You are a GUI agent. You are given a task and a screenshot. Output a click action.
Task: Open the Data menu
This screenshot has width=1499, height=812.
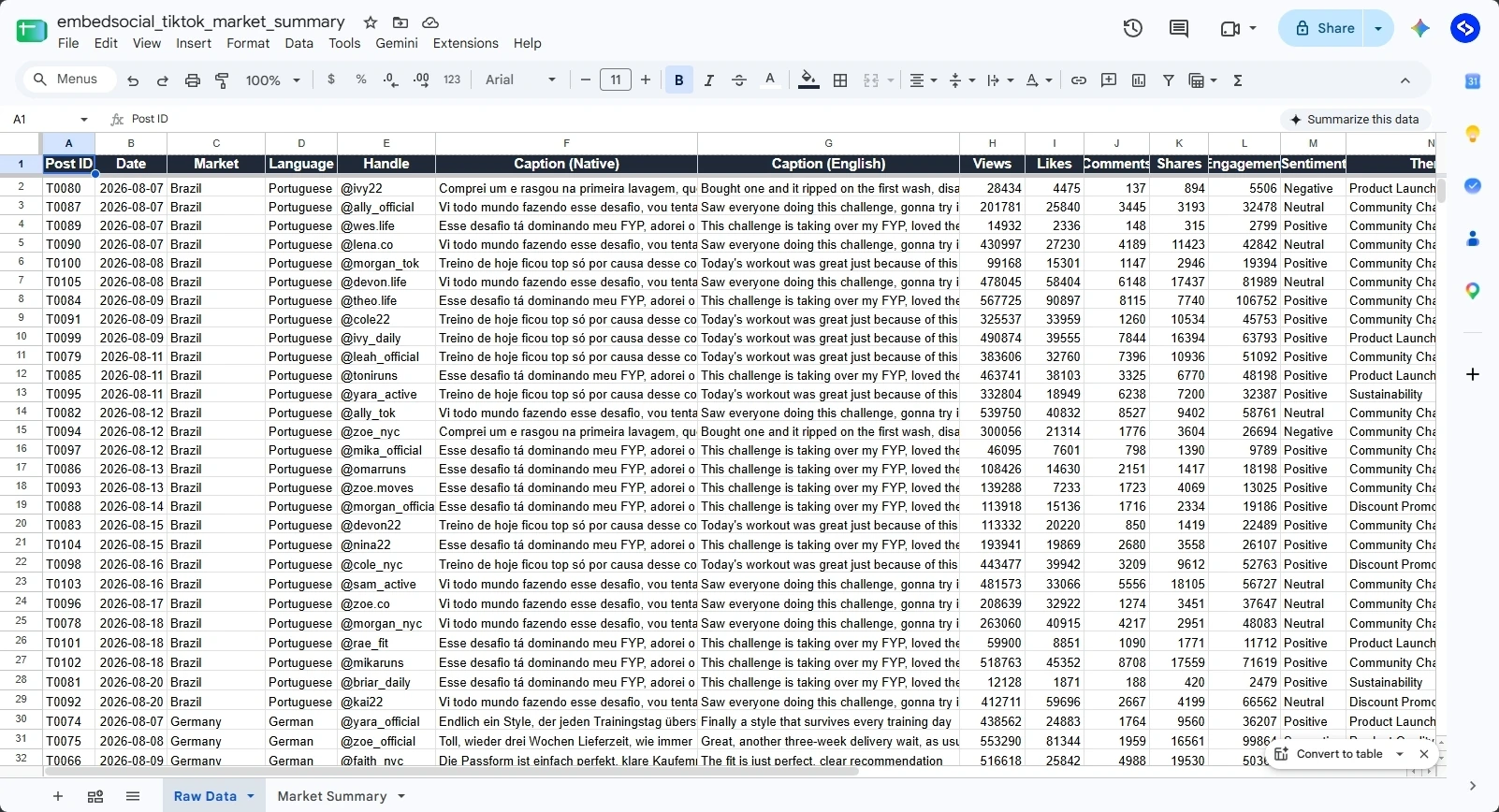(299, 43)
